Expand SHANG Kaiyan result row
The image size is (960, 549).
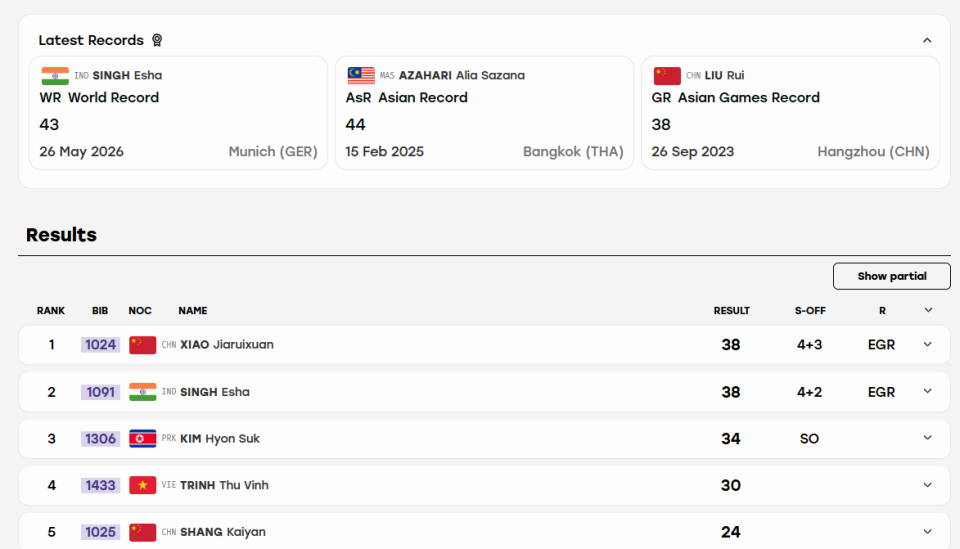click(928, 532)
